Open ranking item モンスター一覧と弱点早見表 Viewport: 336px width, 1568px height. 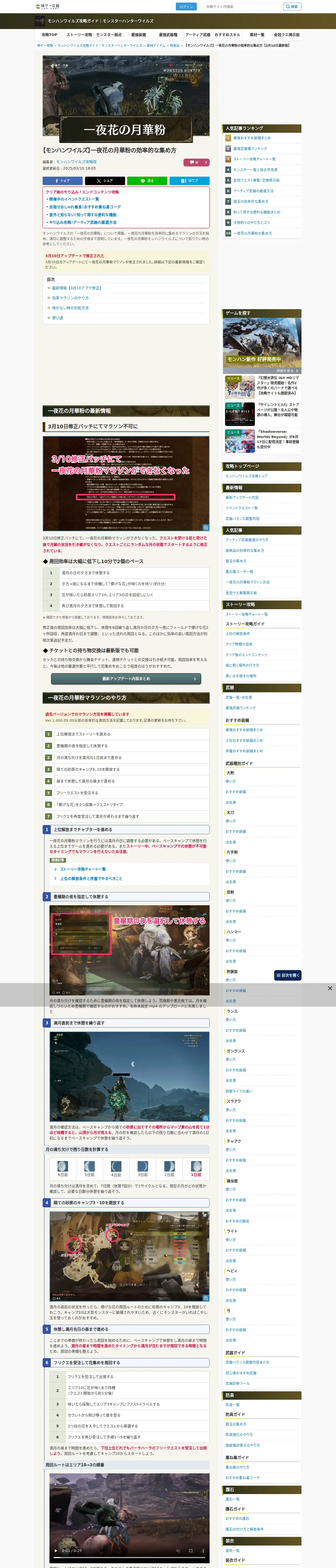(x=255, y=170)
